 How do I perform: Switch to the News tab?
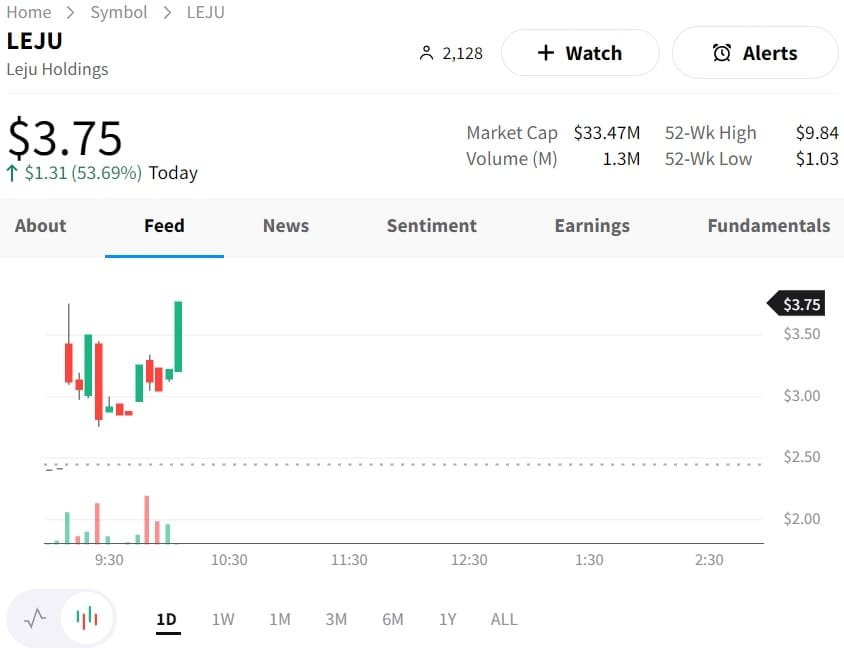pyautogui.click(x=286, y=226)
